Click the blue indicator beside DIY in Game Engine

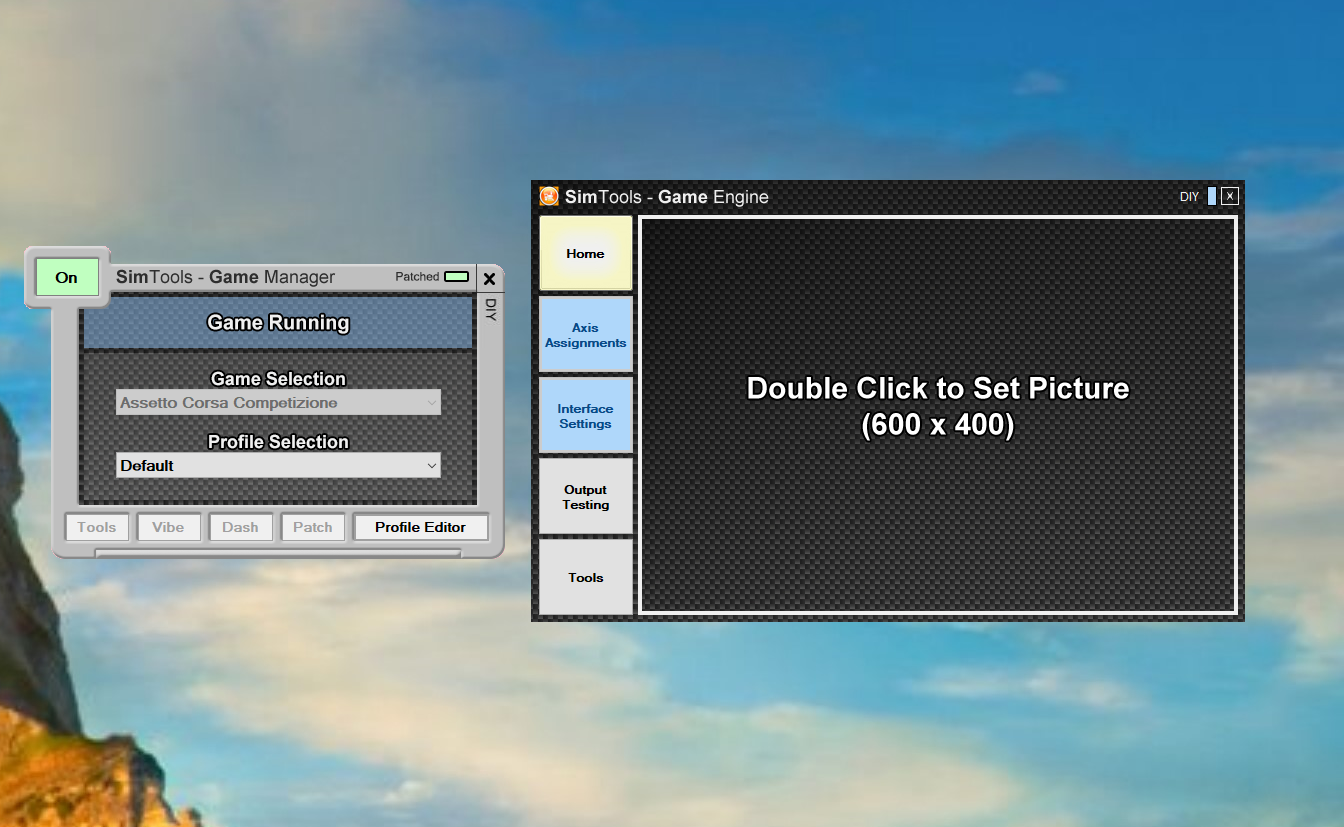[1212, 196]
